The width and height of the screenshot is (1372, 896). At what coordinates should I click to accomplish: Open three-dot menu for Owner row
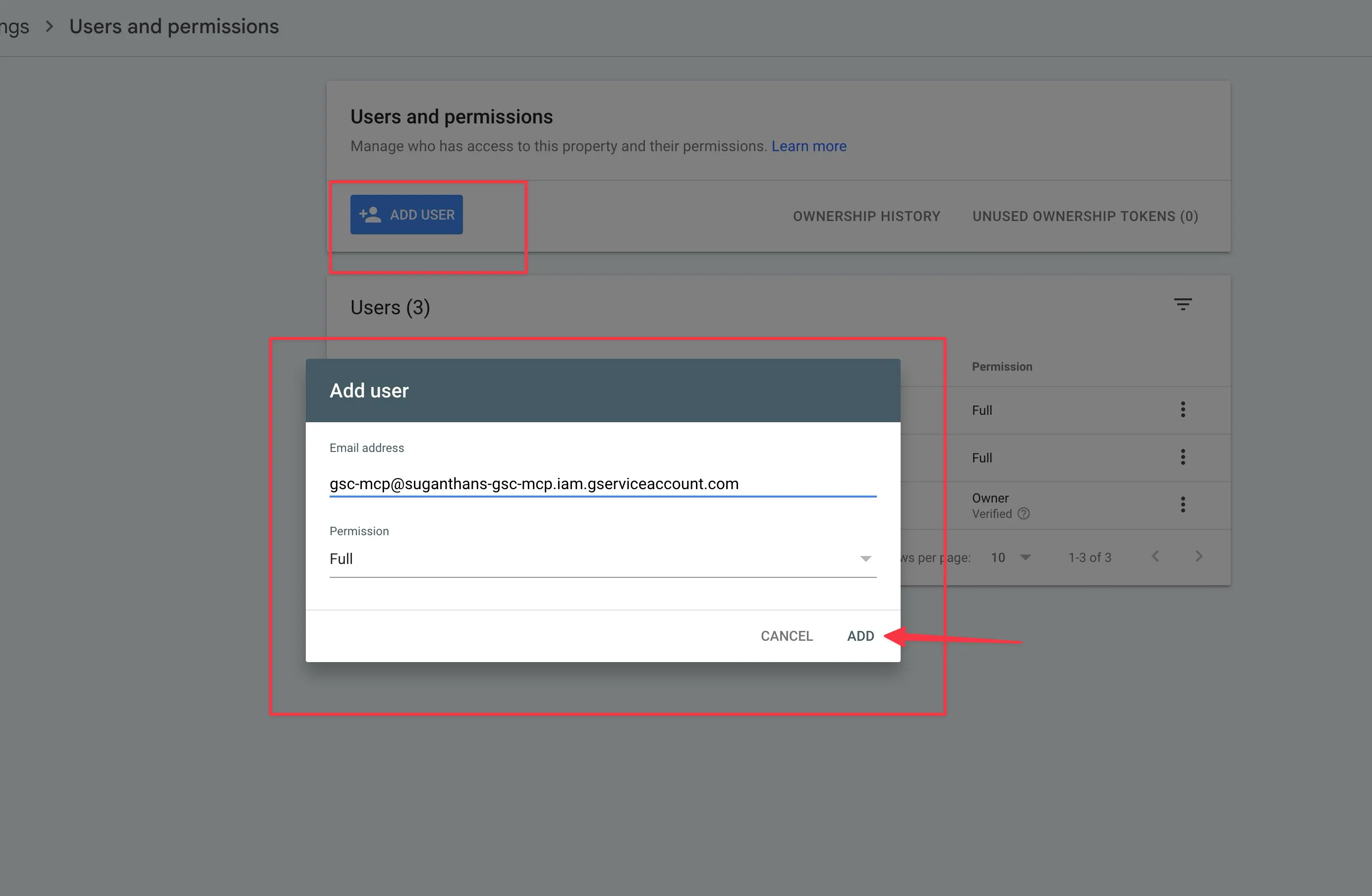click(1182, 505)
